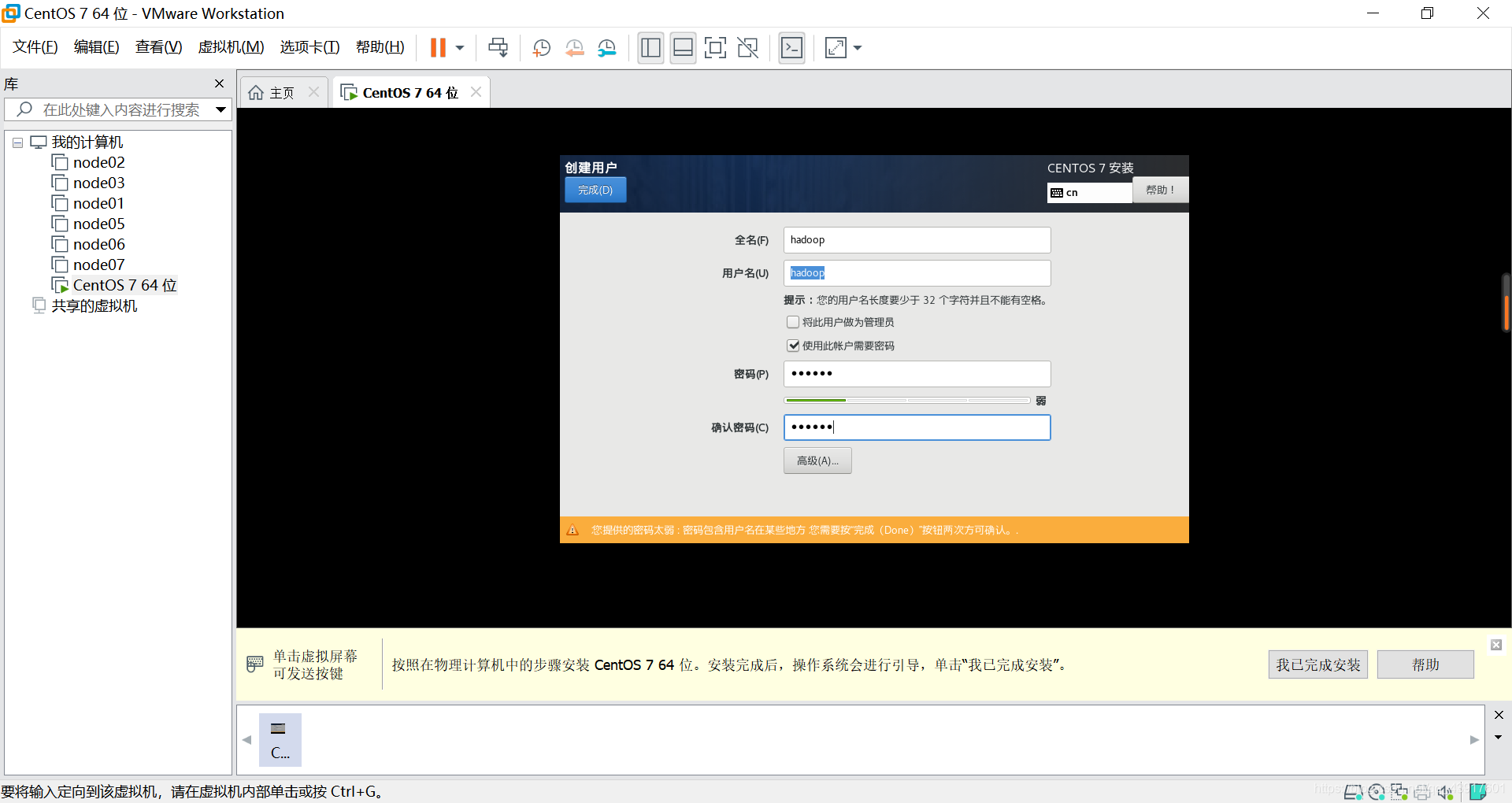Select 我的计算机 in the library
The image size is (1512, 803).
coord(87,142)
